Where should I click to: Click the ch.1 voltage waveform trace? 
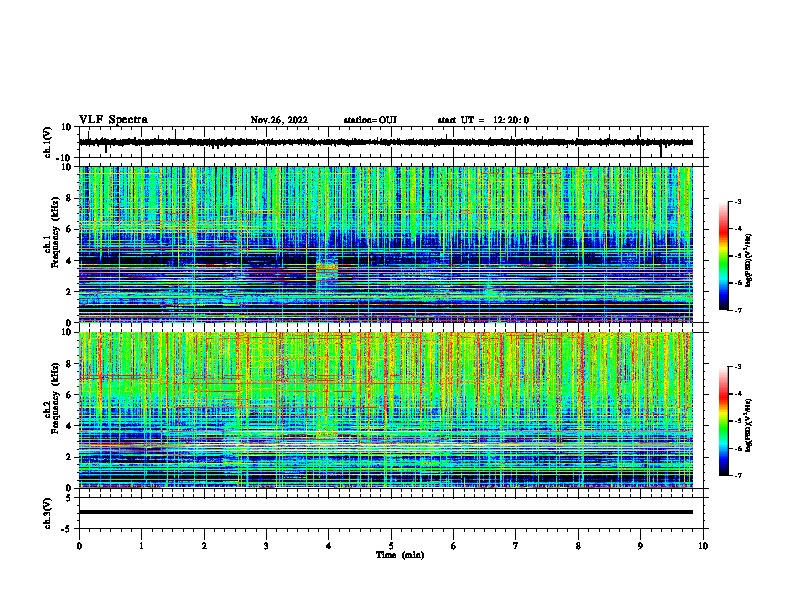(x=385, y=142)
